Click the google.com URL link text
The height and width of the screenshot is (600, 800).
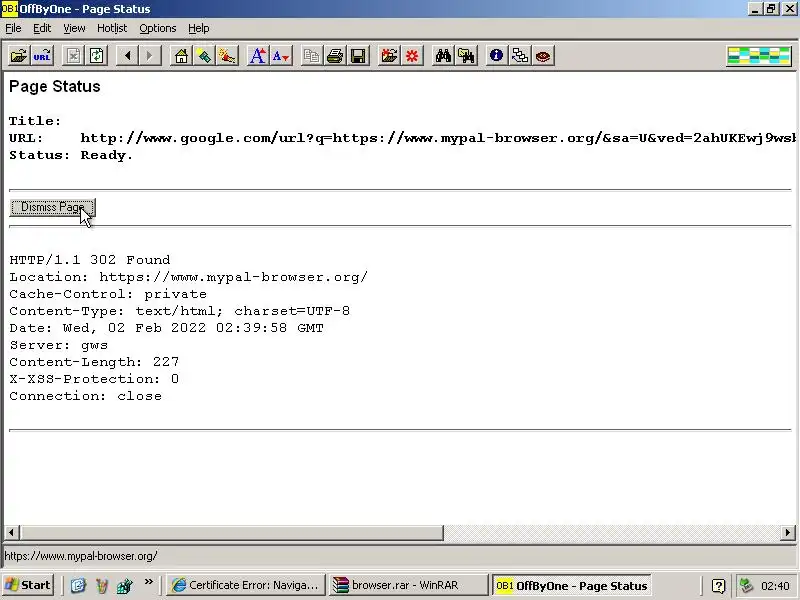[438, 138]
